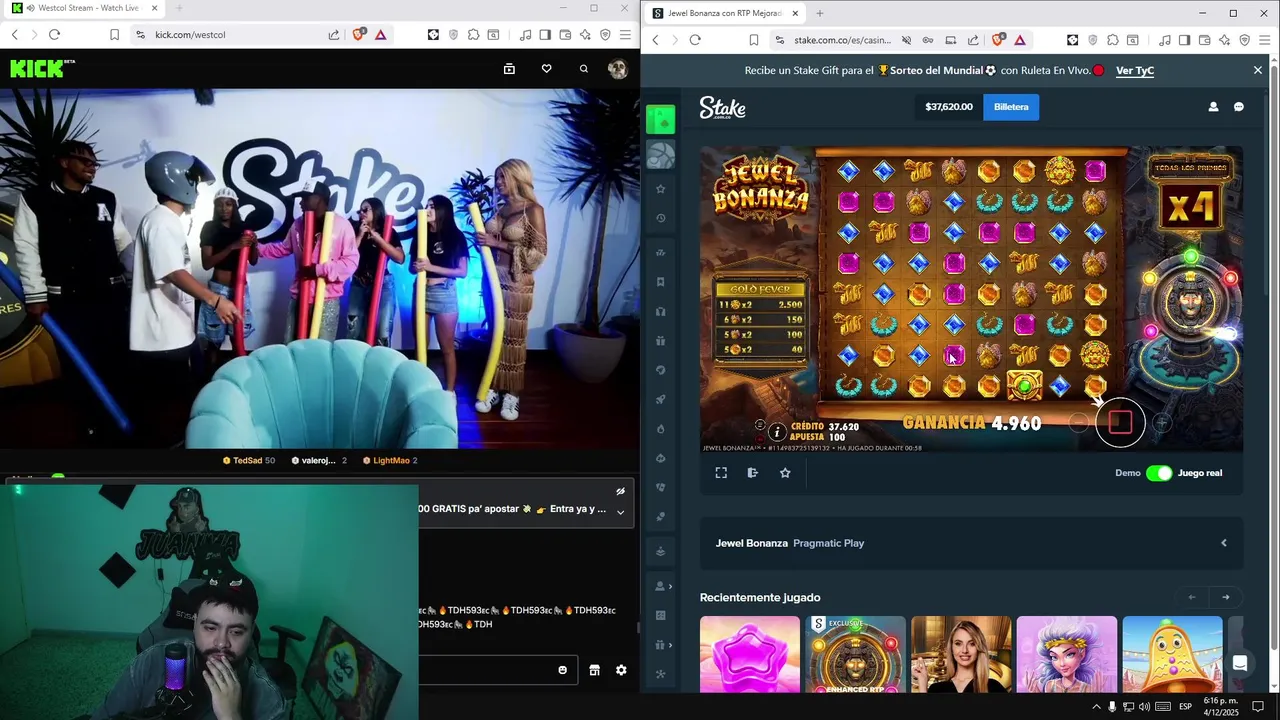Open Kick chat settings gear
The width and height of the screenshot is (1280, 720).
coord(621,670)
